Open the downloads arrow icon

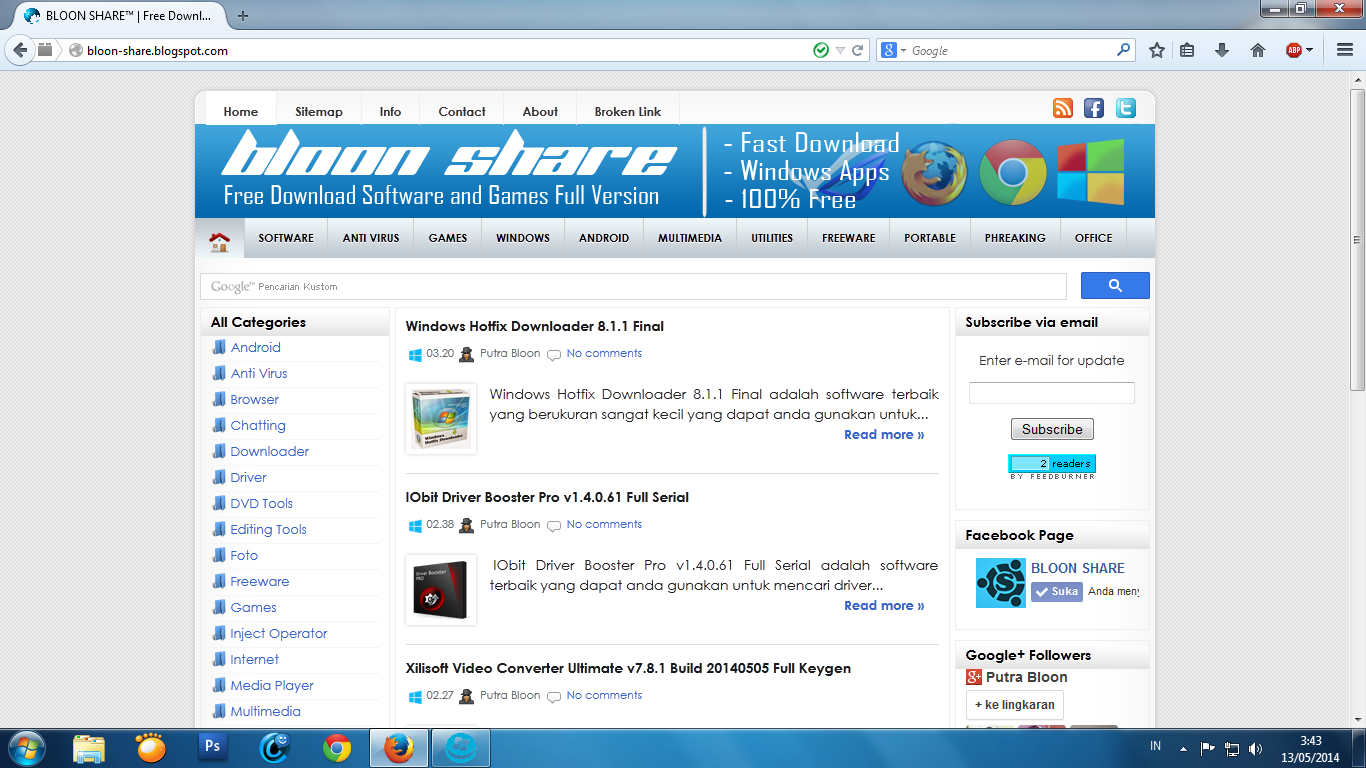click(x=1221, y=50)
